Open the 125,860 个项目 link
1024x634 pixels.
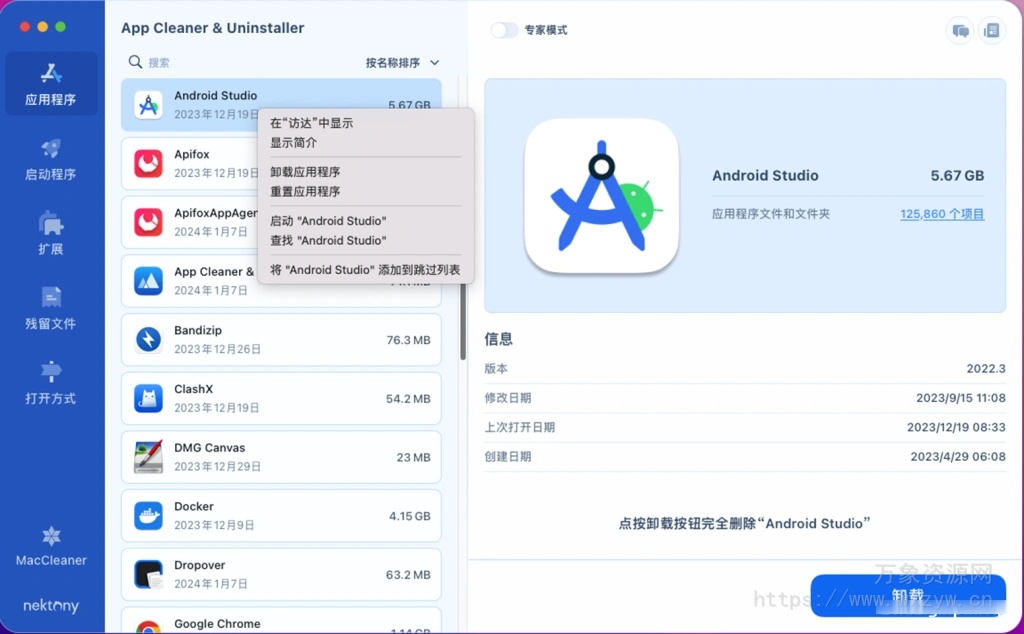(942, 214)
